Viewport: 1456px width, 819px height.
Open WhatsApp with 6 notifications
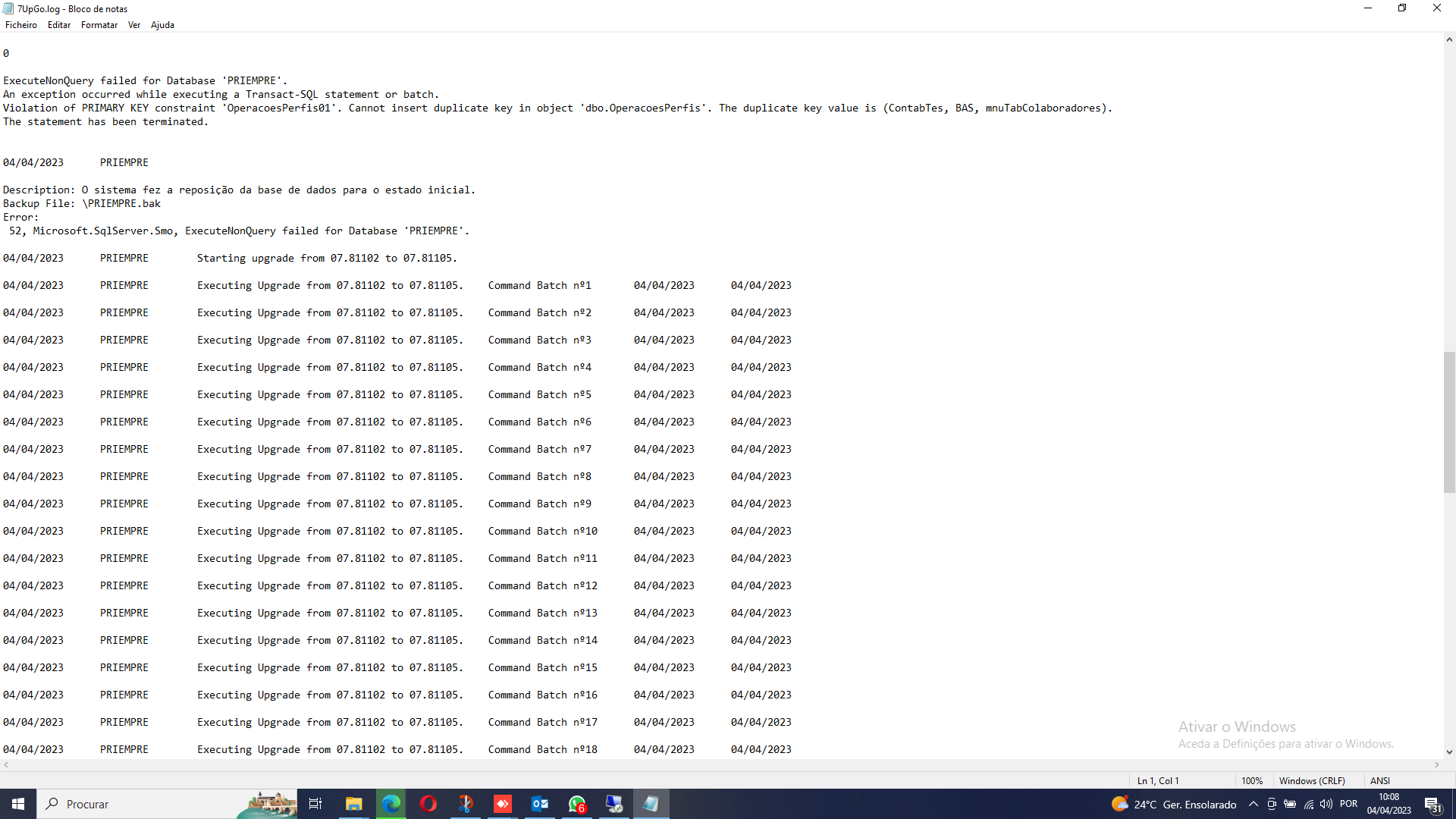[x=577, y=804]
